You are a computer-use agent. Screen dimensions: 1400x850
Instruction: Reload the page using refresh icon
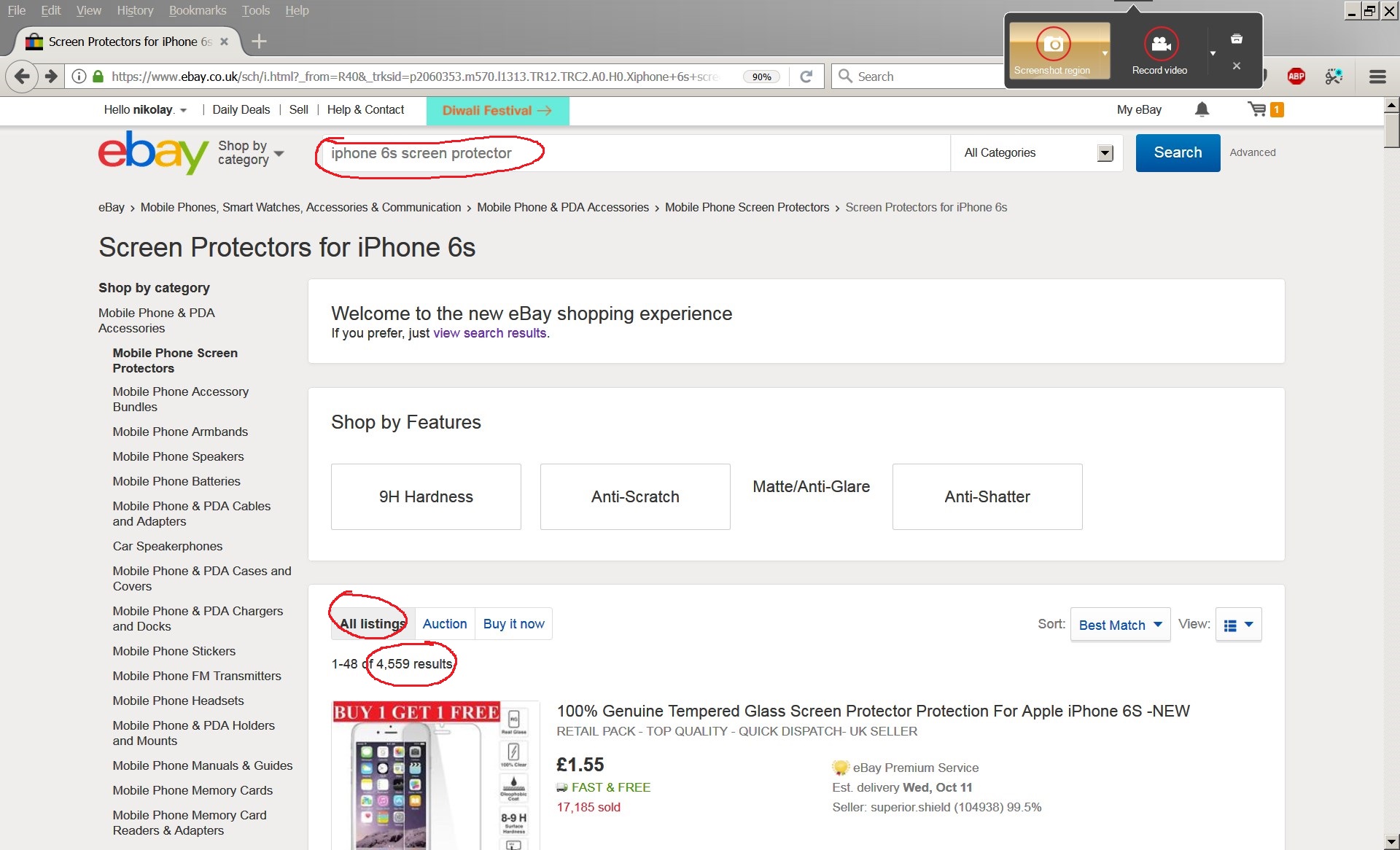tap(806, 77)
